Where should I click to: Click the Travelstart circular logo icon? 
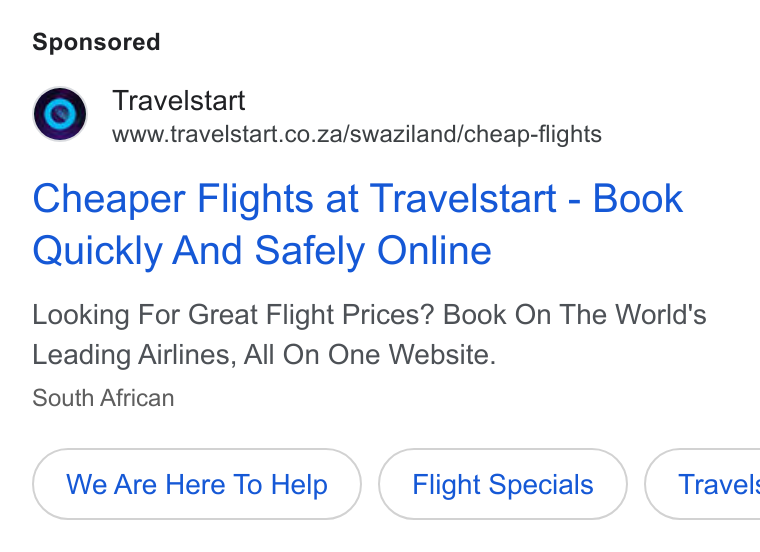click(60, 114)
